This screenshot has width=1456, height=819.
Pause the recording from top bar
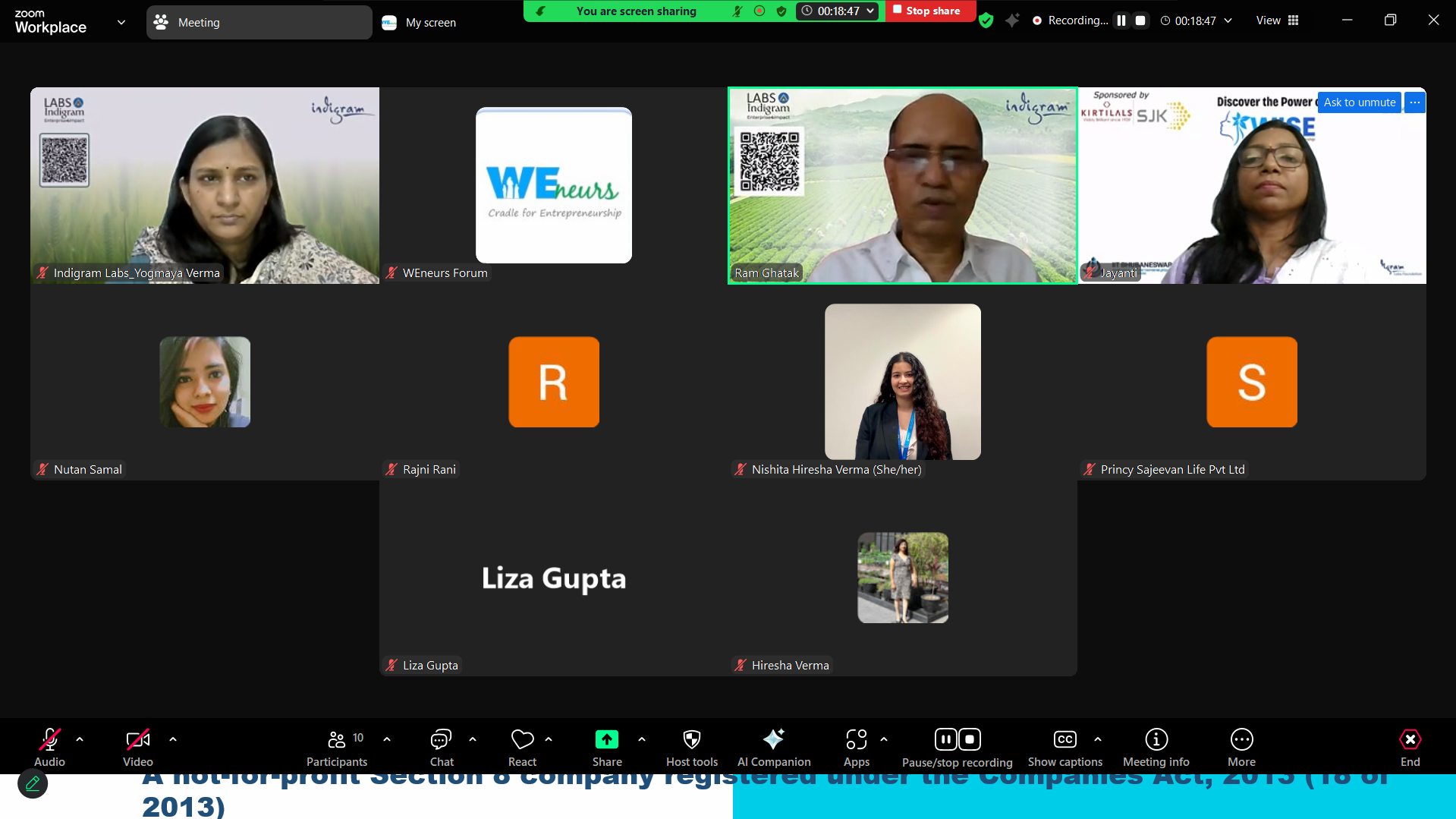(x=1121, y=20)
